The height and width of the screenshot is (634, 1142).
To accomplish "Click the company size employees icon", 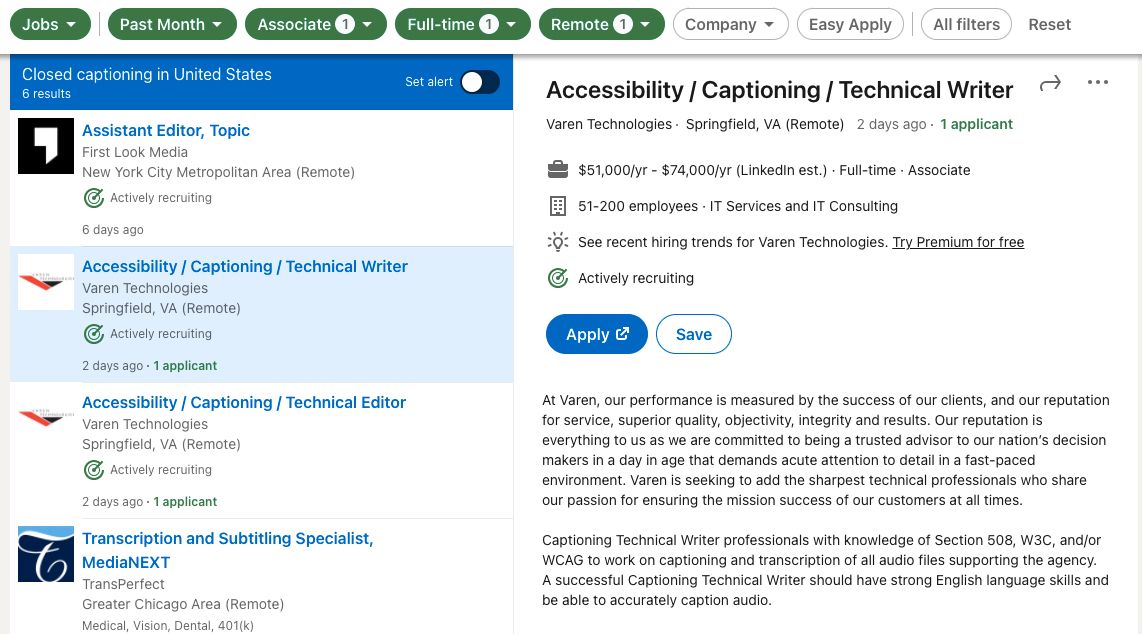I will click(x=558, y=206).
